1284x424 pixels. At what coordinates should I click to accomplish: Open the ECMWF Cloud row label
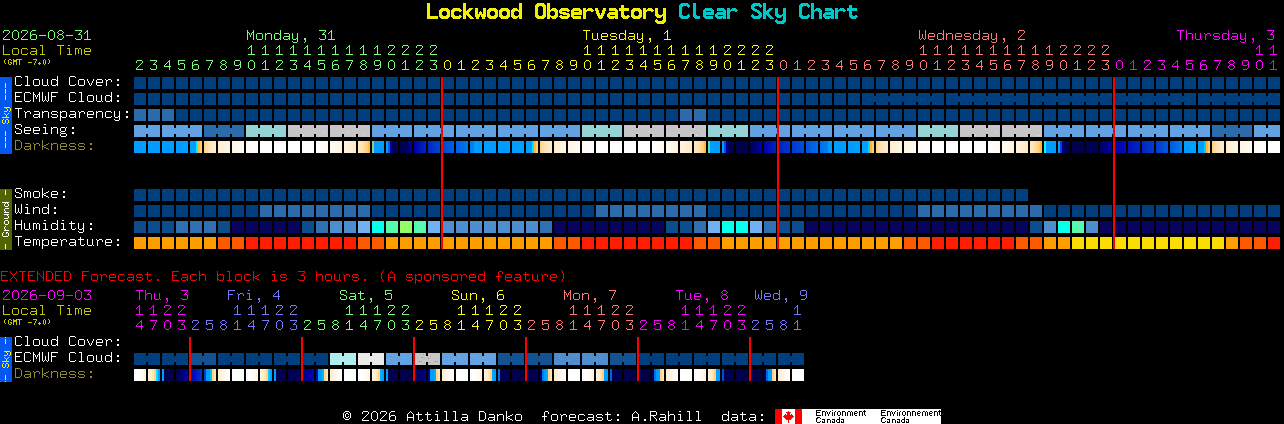tap(67, 98)
